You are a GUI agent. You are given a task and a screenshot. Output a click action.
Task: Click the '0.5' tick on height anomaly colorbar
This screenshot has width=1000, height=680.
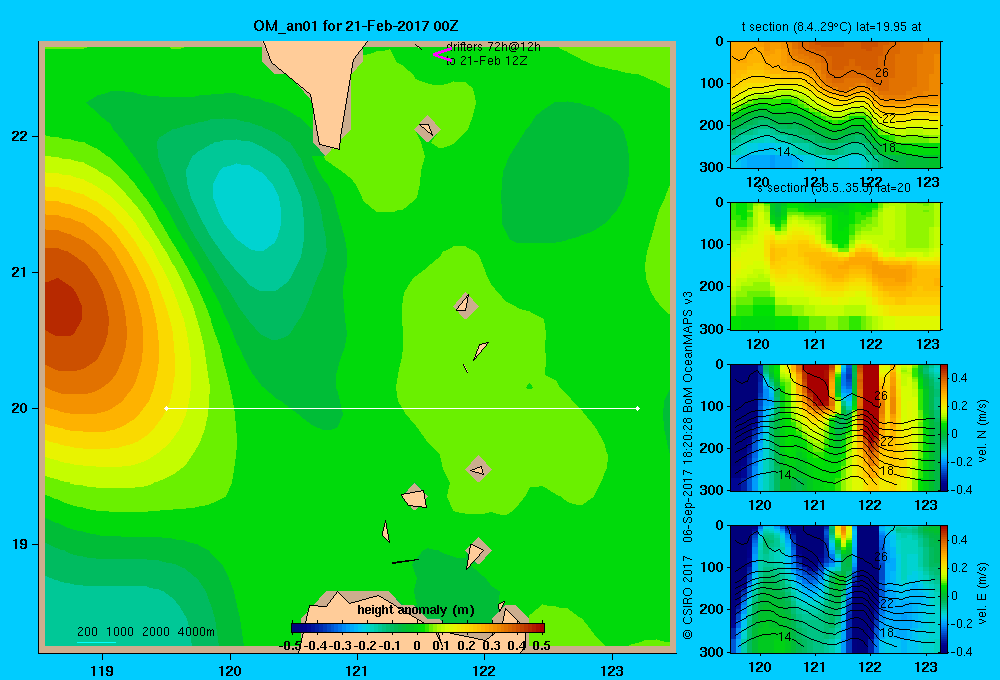pyautogui.click(x=541, y=646)
